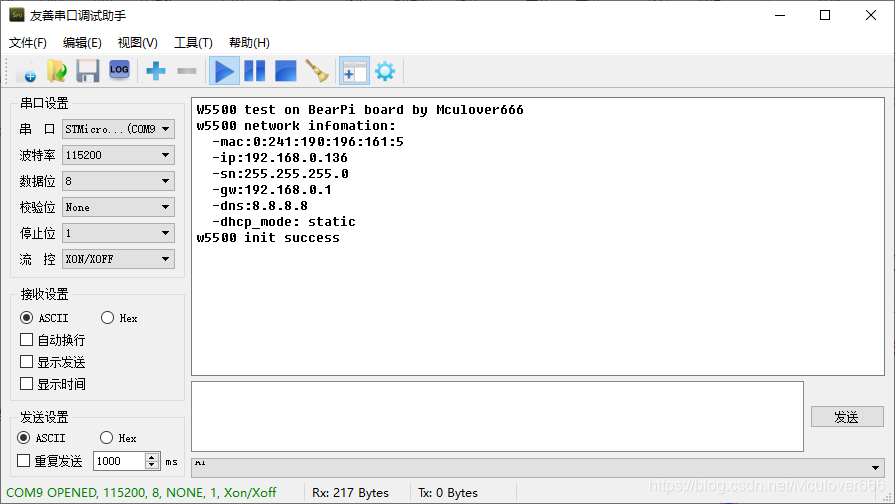This screenshot has height=504, width=895.
Task: Click the new file icon in toolbar
Action: click(x=26, y=71)
